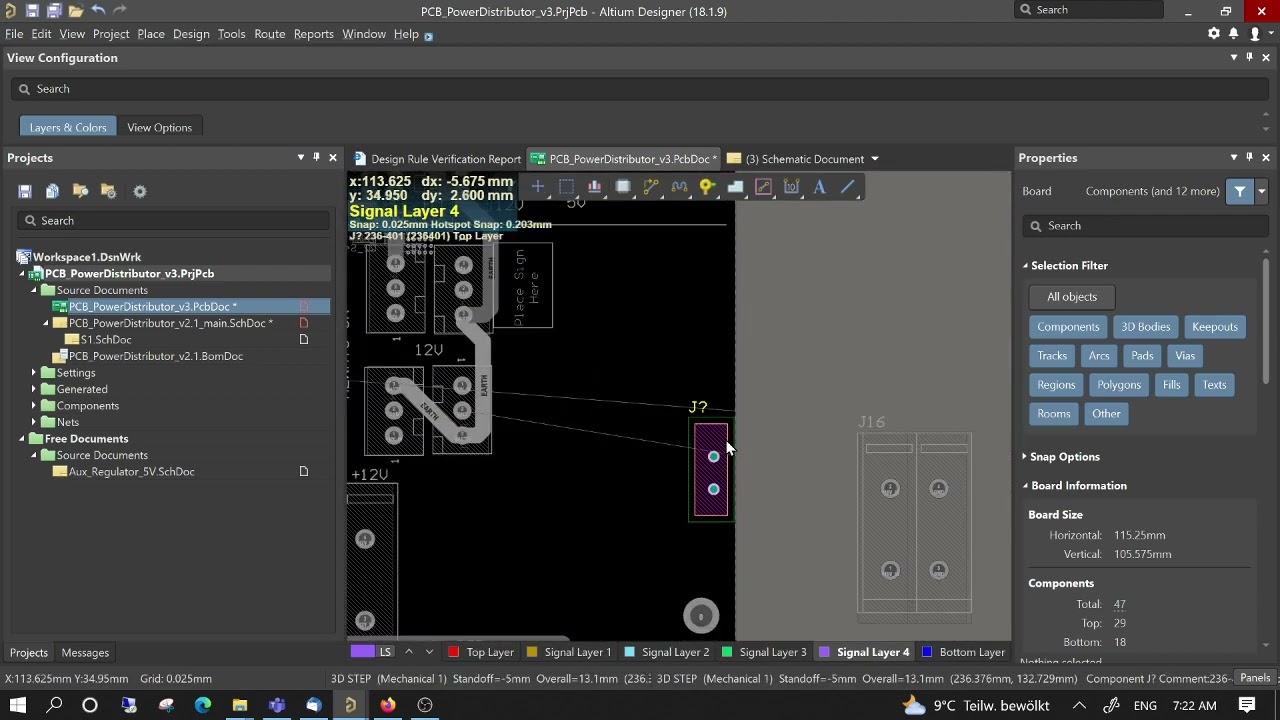
Task: Open the Design menu
Action: 191,34
